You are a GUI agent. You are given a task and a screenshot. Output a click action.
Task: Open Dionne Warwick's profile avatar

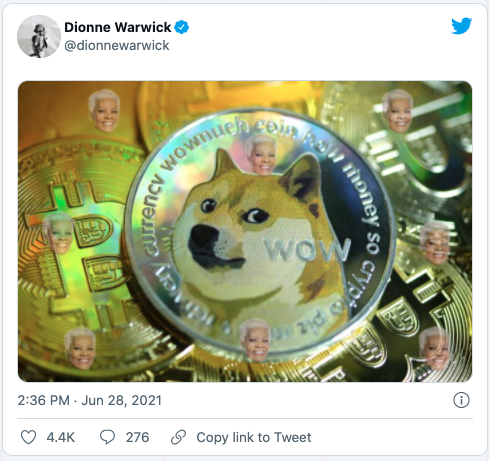39,36
